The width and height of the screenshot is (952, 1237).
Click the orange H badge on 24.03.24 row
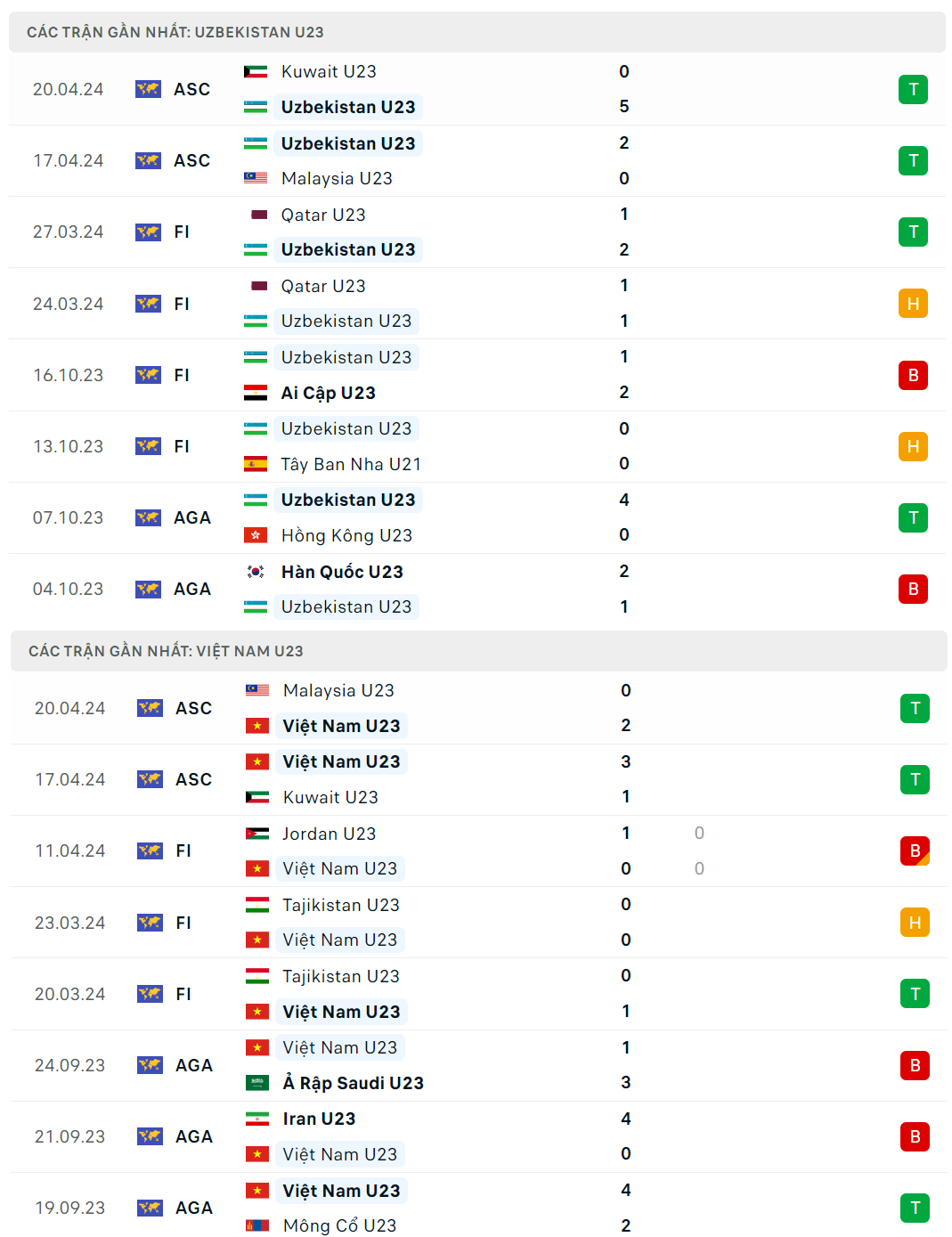click(x=913, y=304)
